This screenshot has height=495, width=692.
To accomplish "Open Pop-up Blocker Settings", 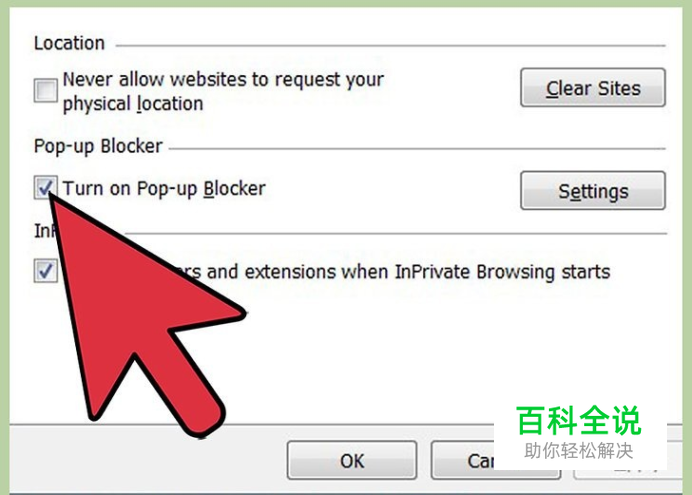I will (x=593, y=191).
